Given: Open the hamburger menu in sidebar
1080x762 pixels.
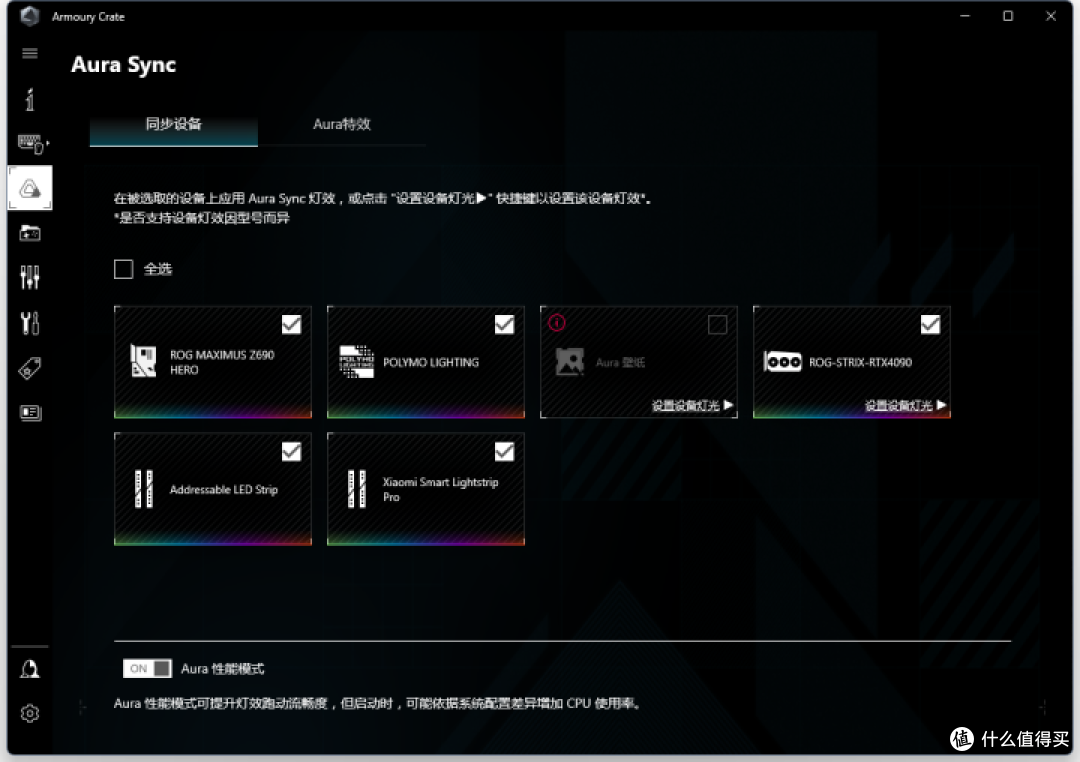Looking at the screenshot, I should (30, 54).
